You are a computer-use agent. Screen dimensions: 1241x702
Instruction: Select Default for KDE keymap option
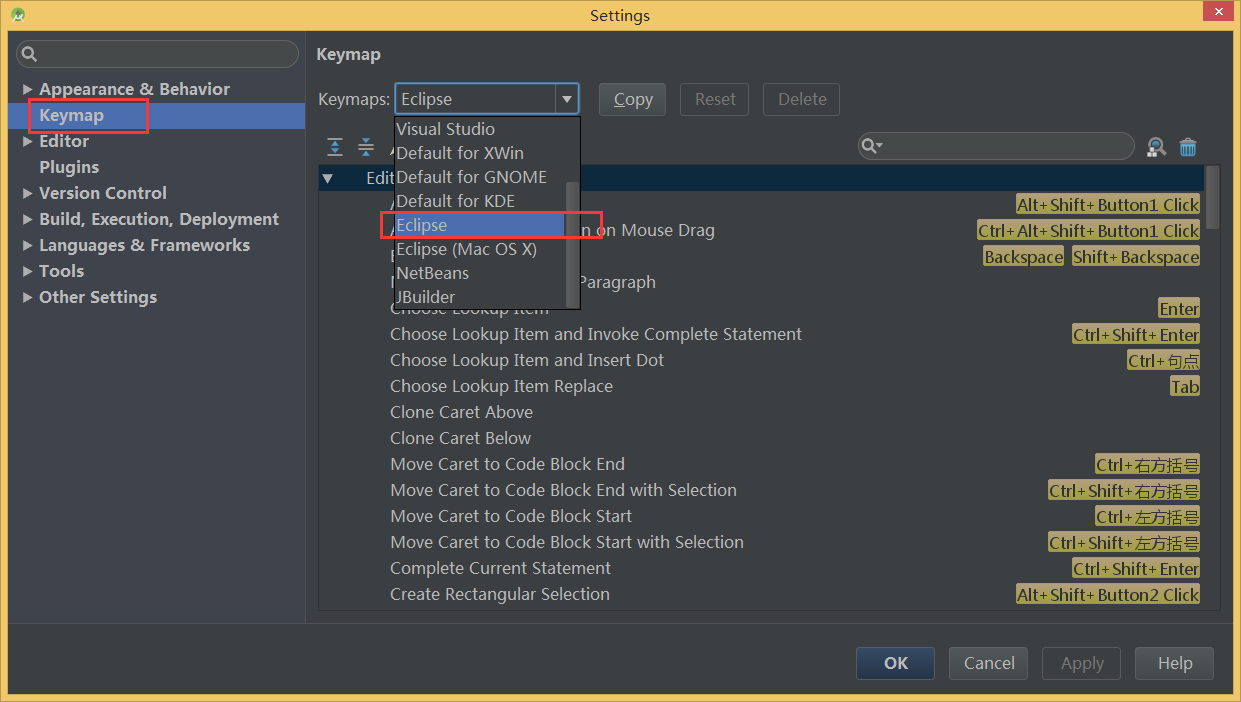480,201
